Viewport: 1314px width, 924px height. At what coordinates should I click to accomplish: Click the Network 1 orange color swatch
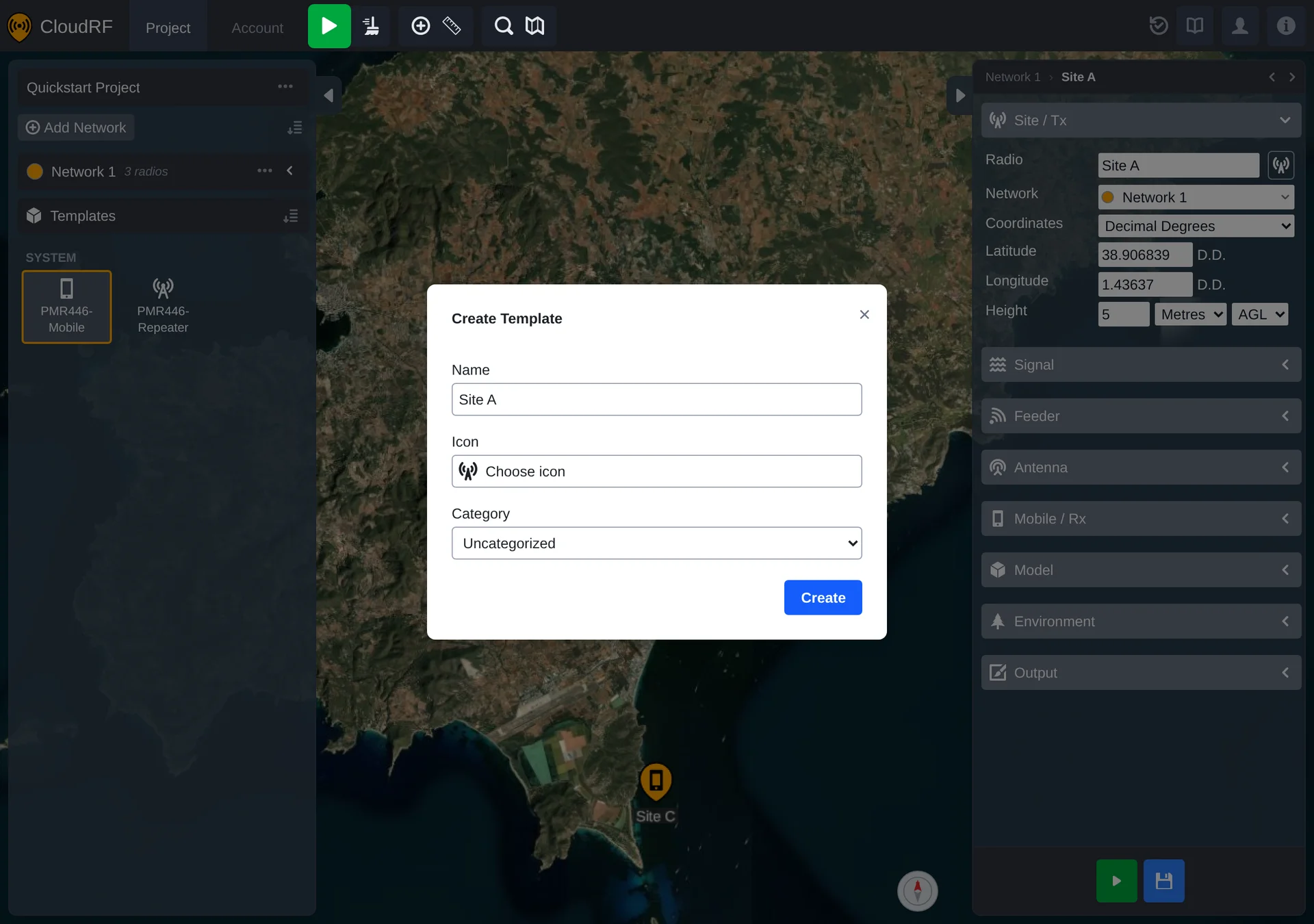point(34,171)
